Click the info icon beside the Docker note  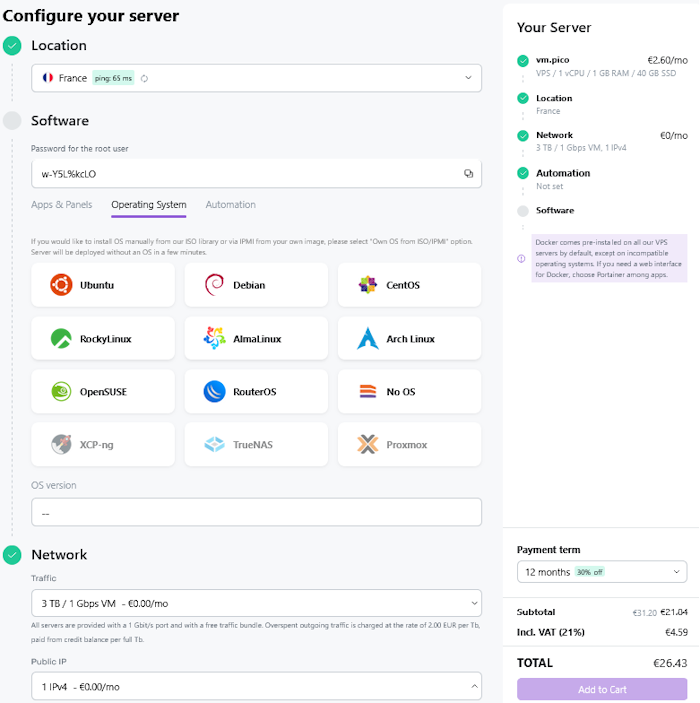coord(521,258)
